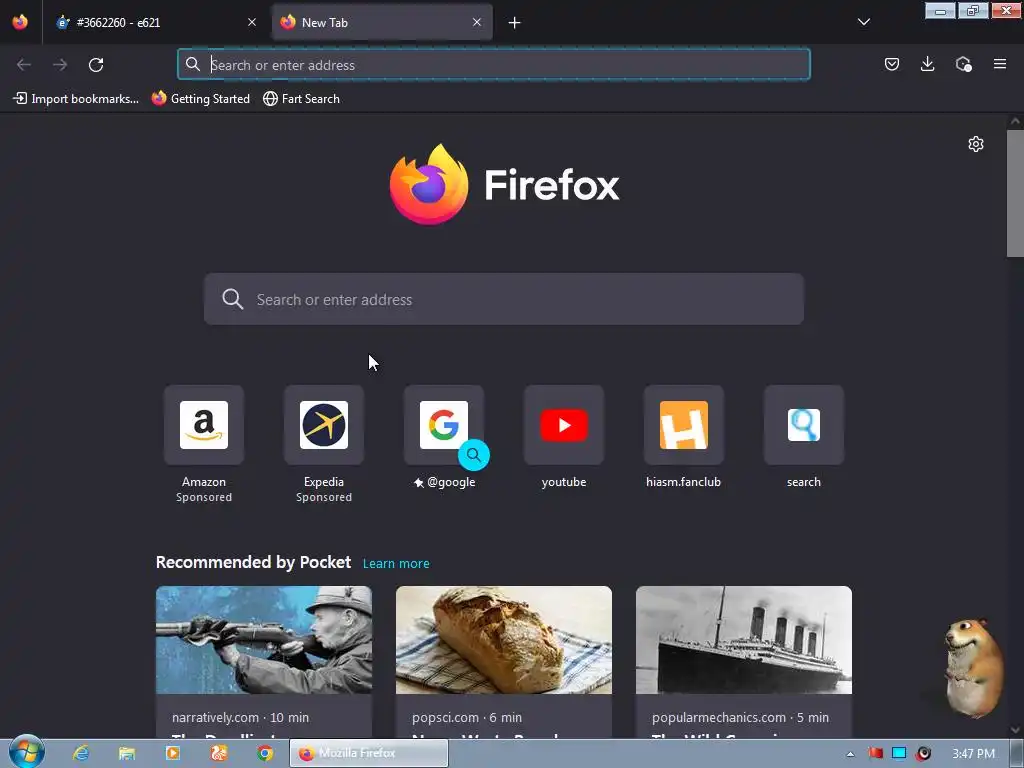Screen dimensions: 1024x768
Task: Open the narratively.com story thumbnail
Action: [x=264, y=640]
